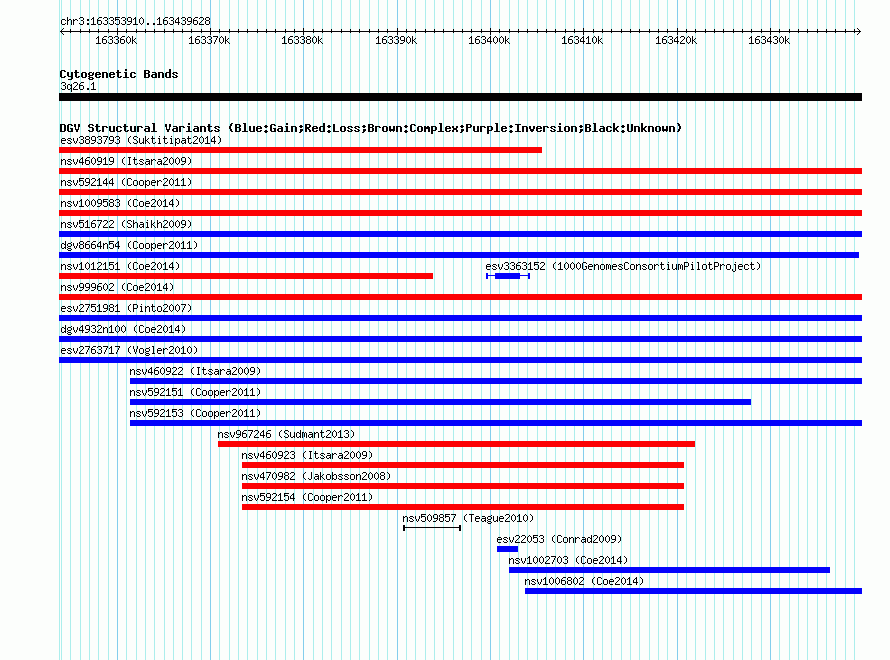Click dgv4932n100 (Coe2014) label

tap(123, 329)
